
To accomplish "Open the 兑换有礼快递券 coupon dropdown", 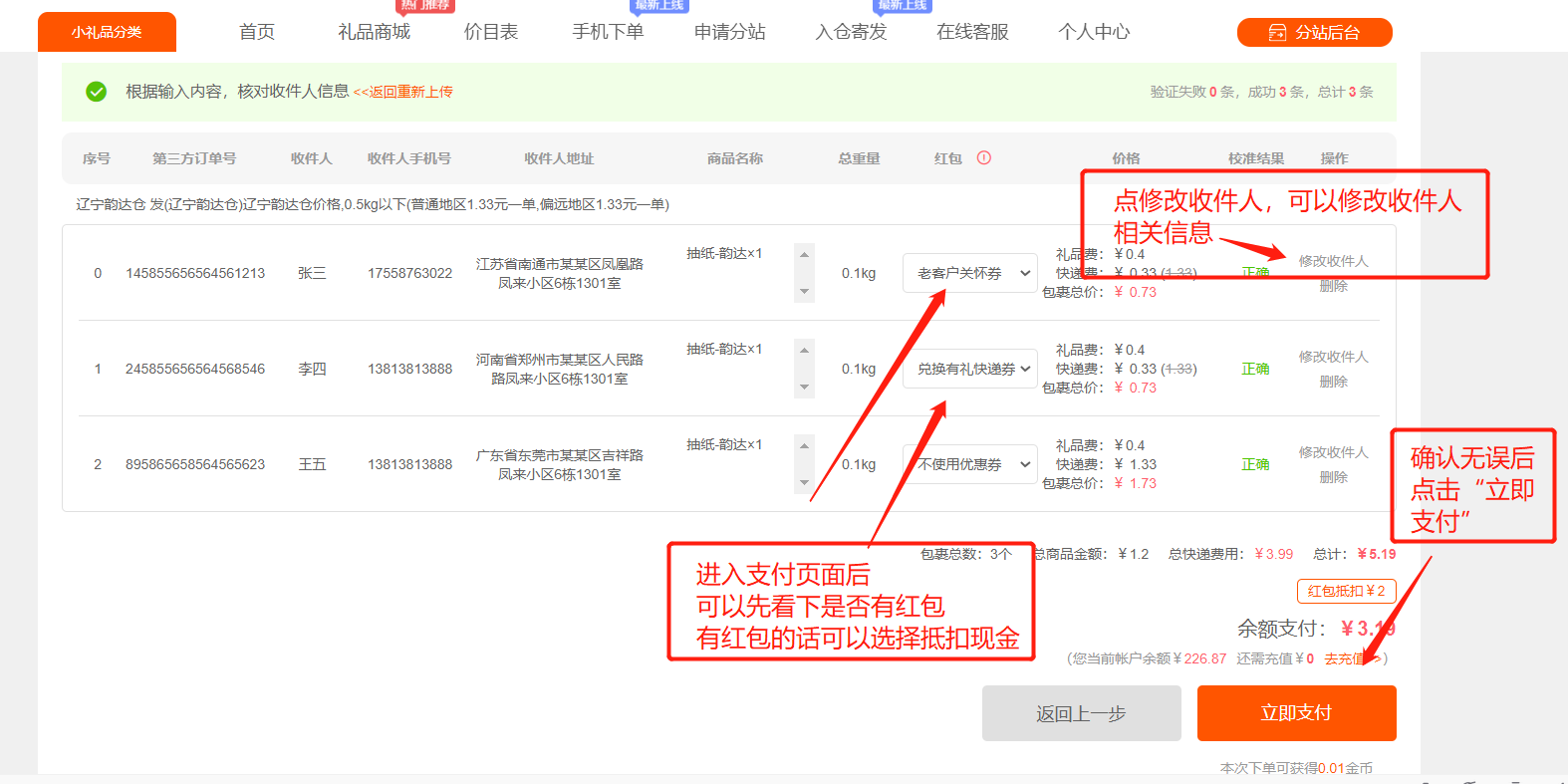I will (x=970, y=369).
